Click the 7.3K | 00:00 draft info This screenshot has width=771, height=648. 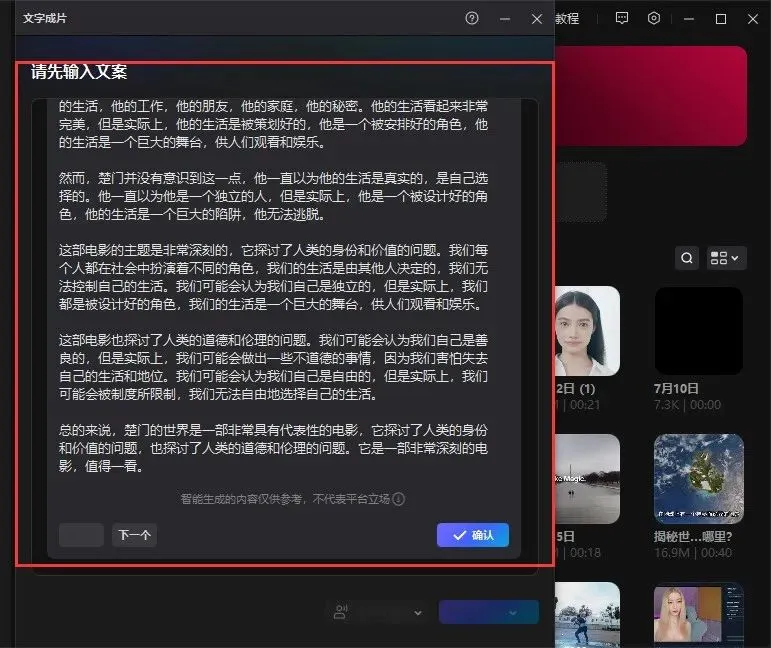pyautogui.click(x=687, y=405)
